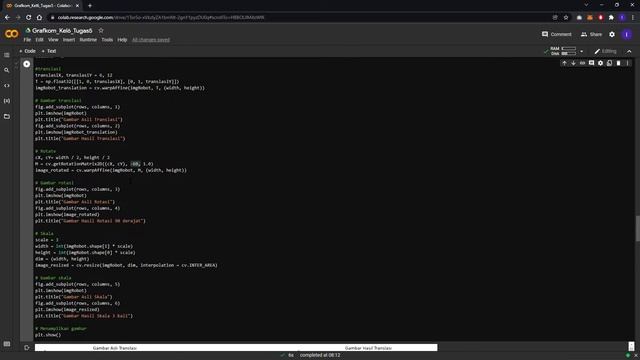Click the '# Rotate' comment line
Viewport: 640px width, 360px height.
click(45, 151)
